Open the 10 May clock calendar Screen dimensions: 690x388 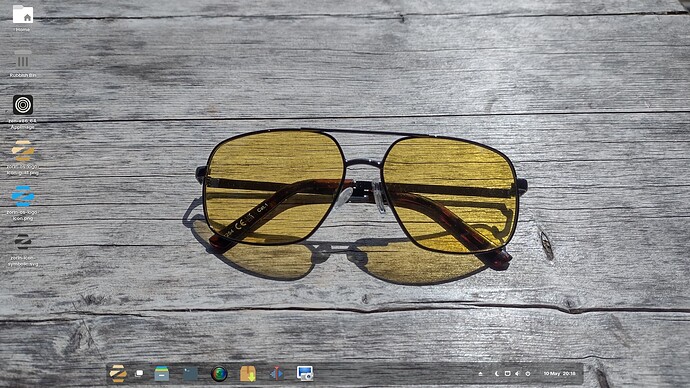[x=559, y=373]
